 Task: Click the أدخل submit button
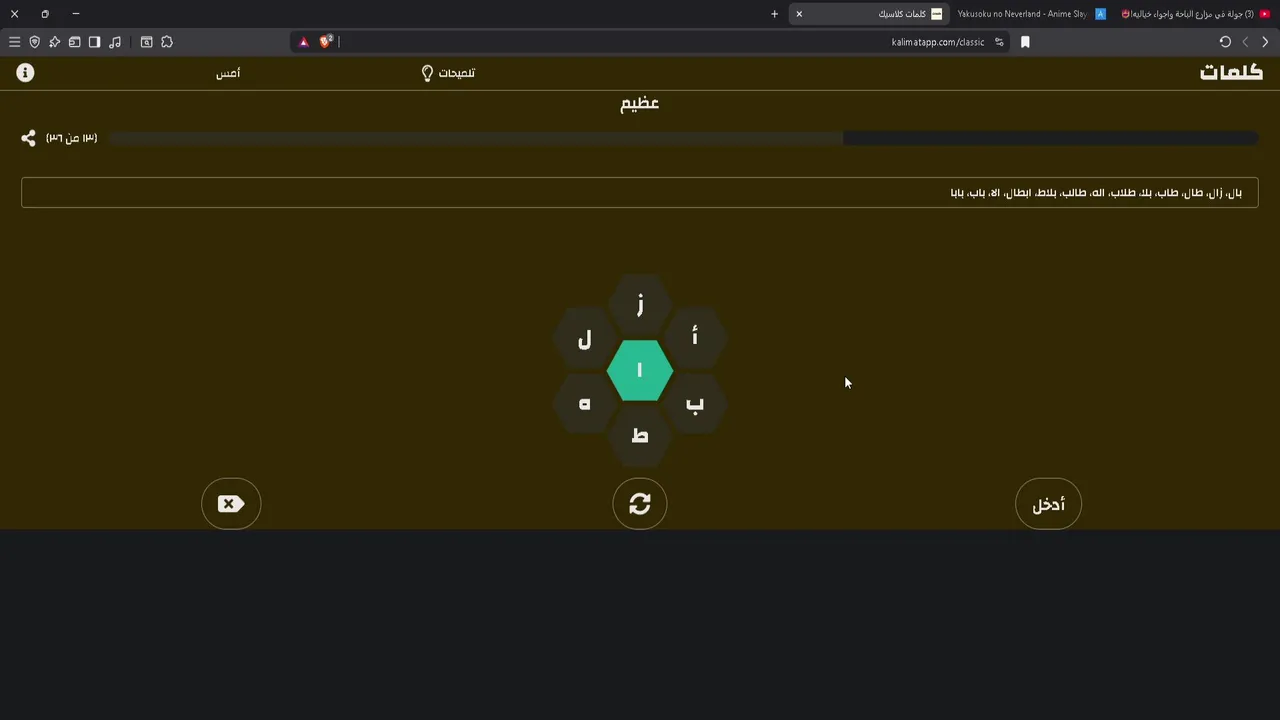click(x=1048, y=504)
